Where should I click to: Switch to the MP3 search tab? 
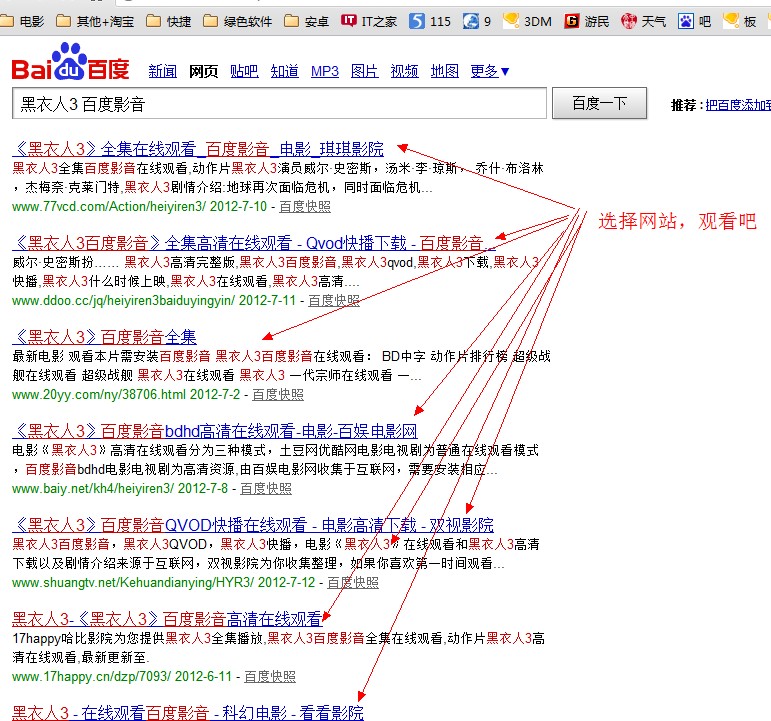pos(325,71)
